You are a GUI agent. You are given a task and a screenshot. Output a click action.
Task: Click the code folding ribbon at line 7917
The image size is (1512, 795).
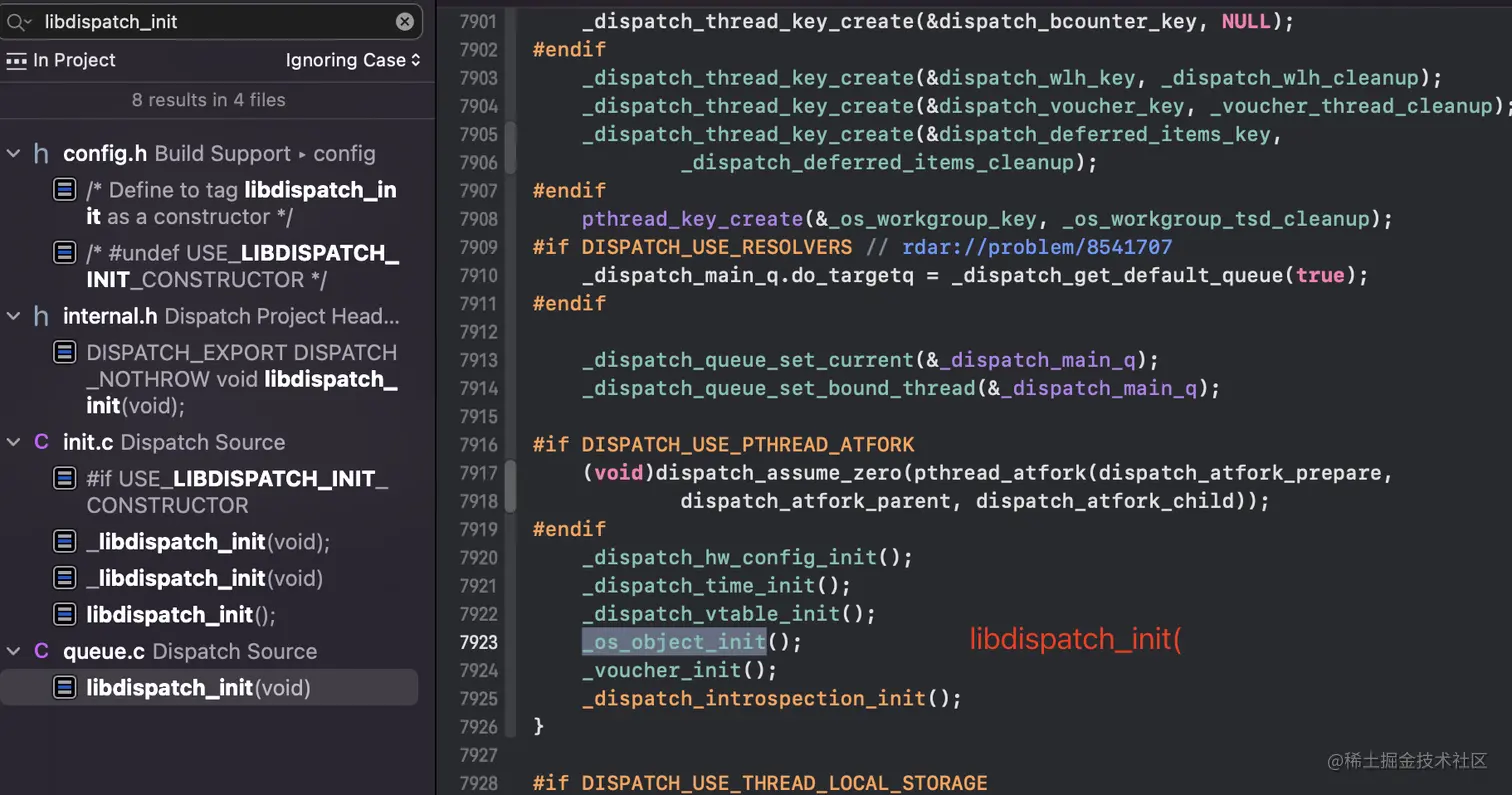[x=511, y=486]
